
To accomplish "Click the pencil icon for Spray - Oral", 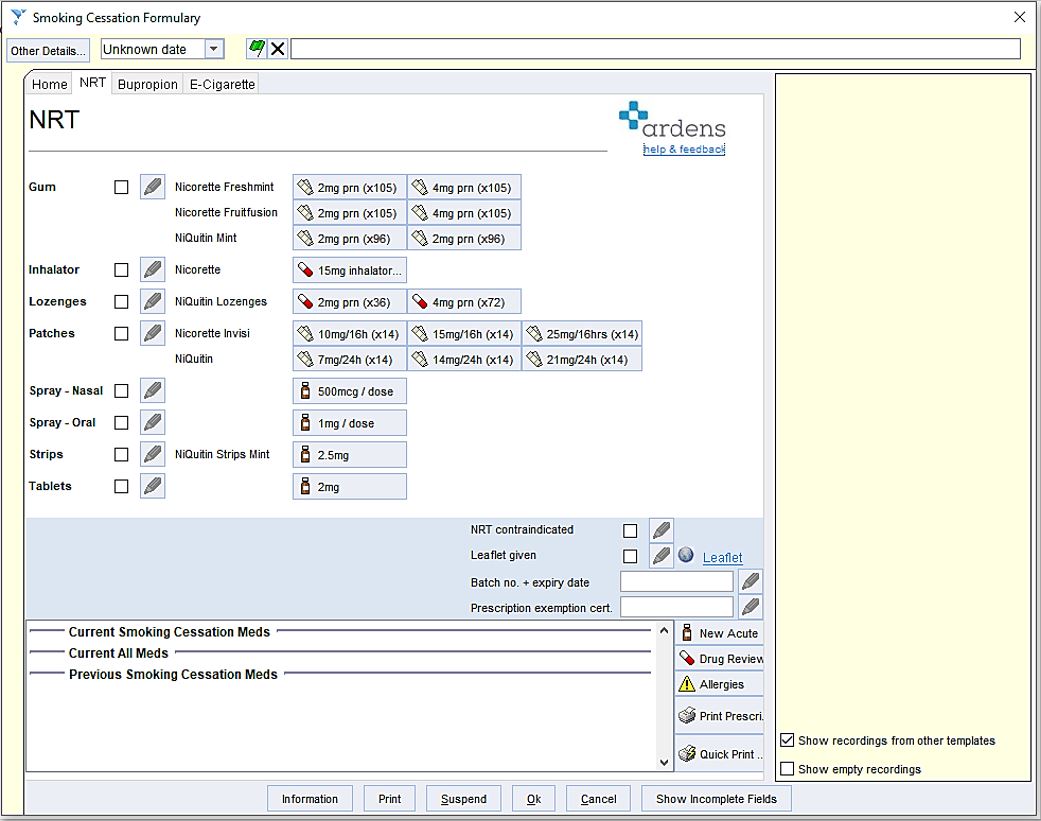I will tap(153, 423).
